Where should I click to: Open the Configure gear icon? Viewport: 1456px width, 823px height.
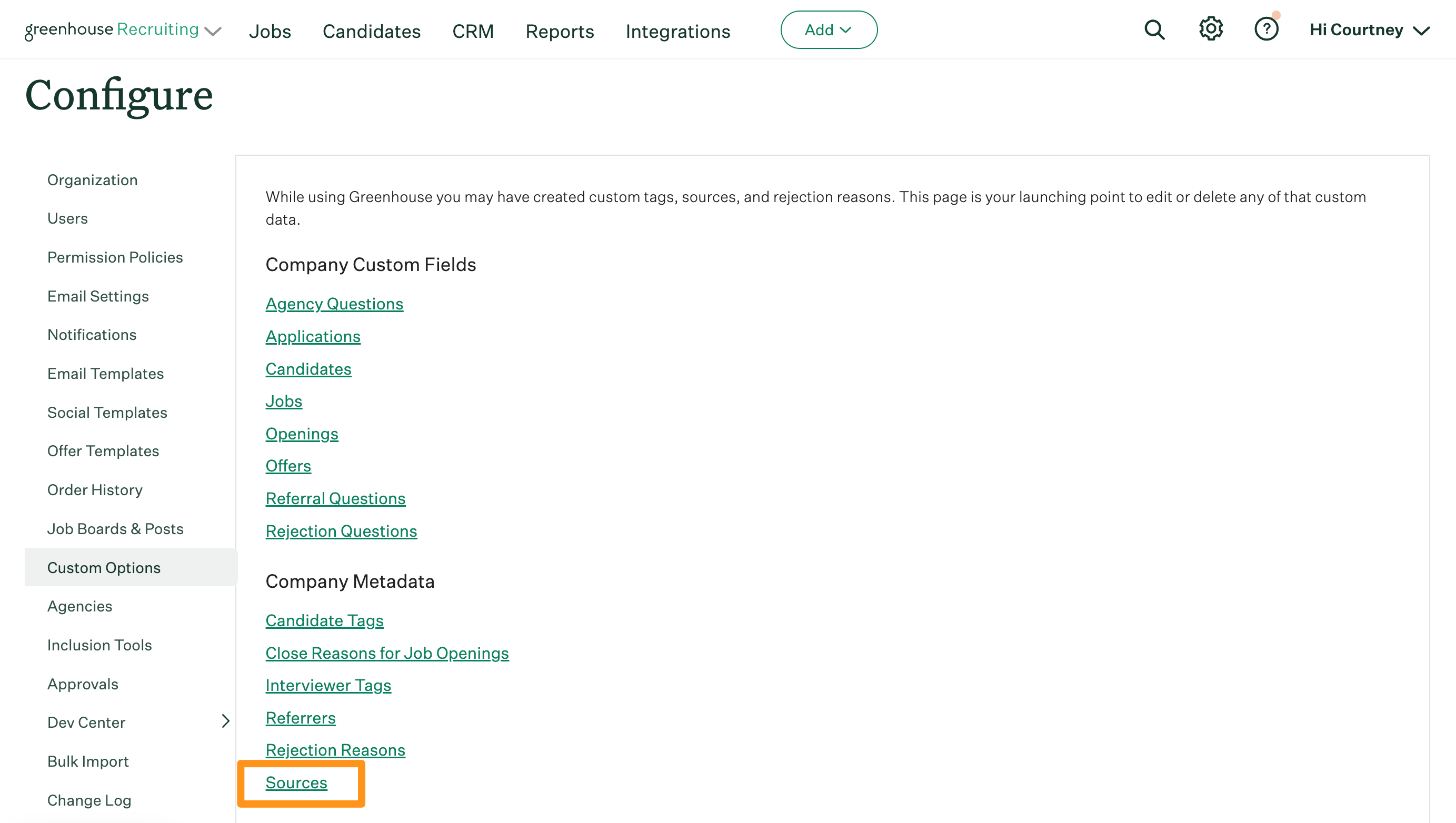1211,29
